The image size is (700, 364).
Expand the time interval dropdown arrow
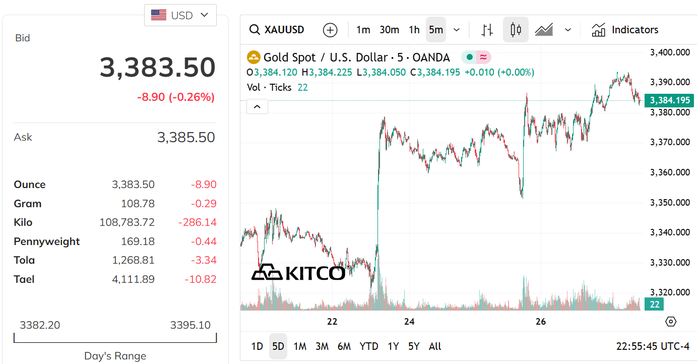click(x=456, y=30)
